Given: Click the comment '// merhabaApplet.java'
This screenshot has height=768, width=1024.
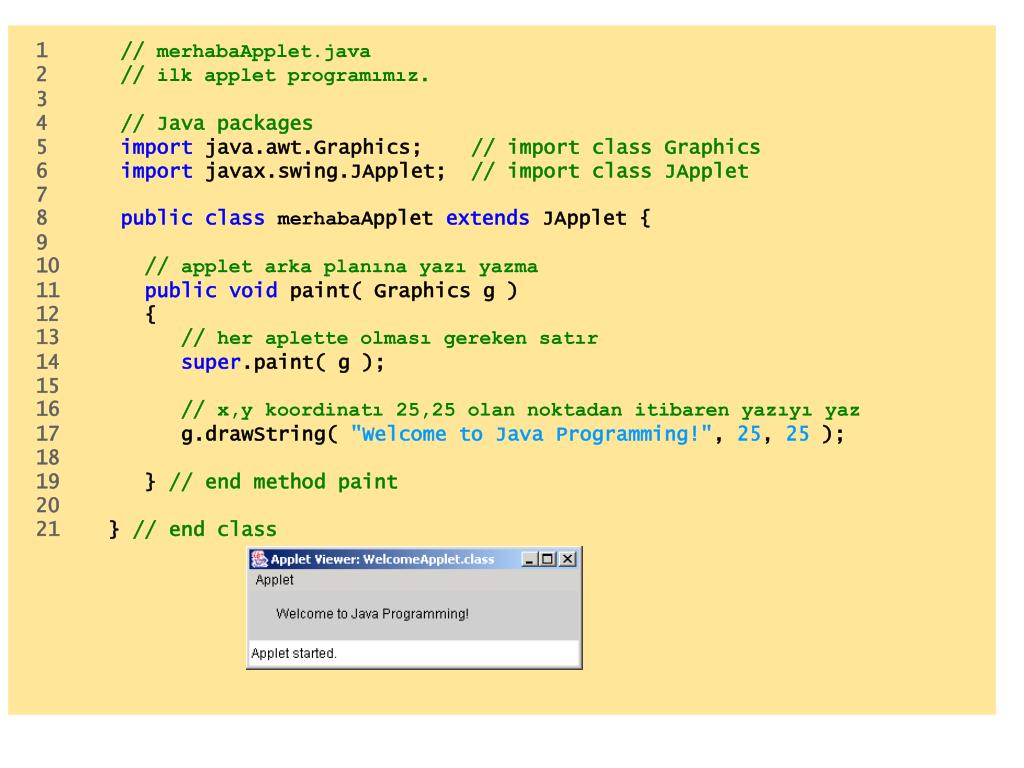Looking at the screenshot, I should point(246,51).
